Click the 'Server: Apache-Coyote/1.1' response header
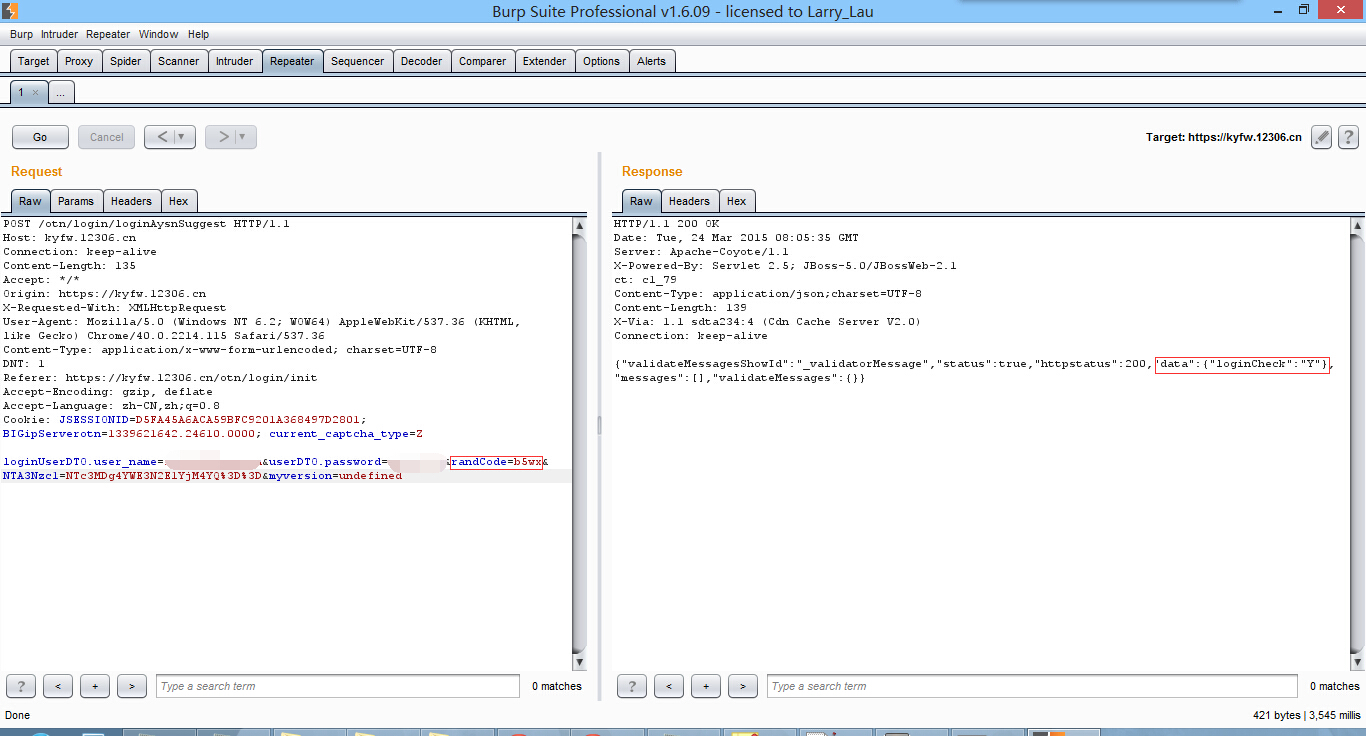 [701, 252]
